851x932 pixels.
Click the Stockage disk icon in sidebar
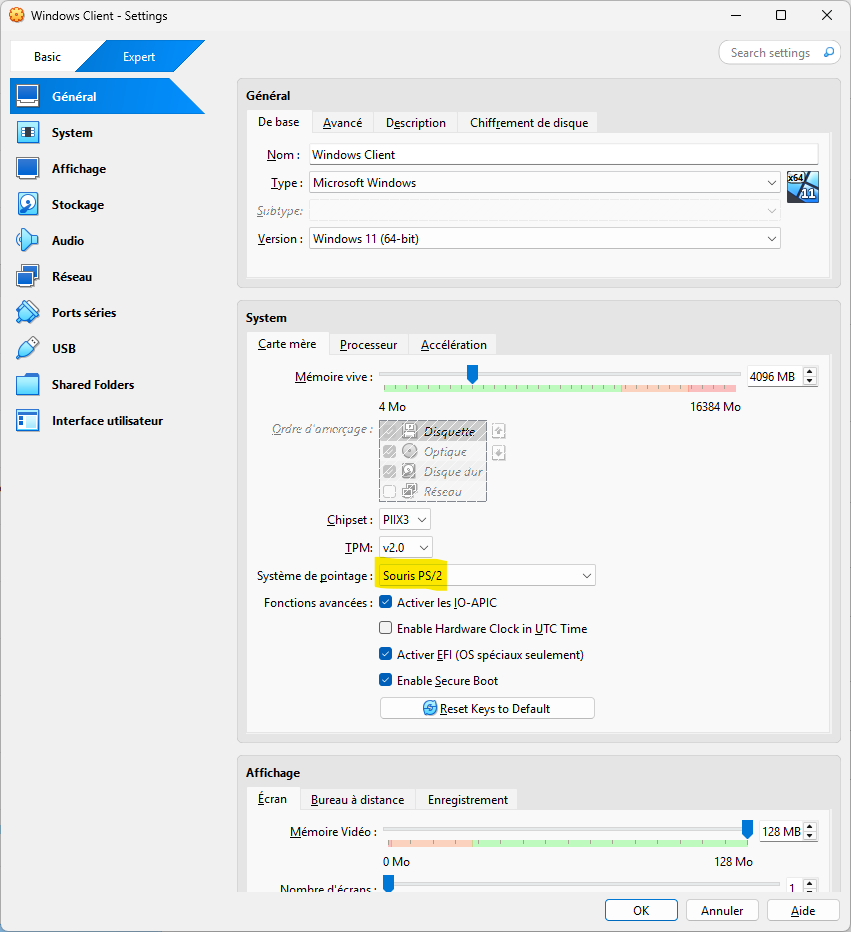27,204
